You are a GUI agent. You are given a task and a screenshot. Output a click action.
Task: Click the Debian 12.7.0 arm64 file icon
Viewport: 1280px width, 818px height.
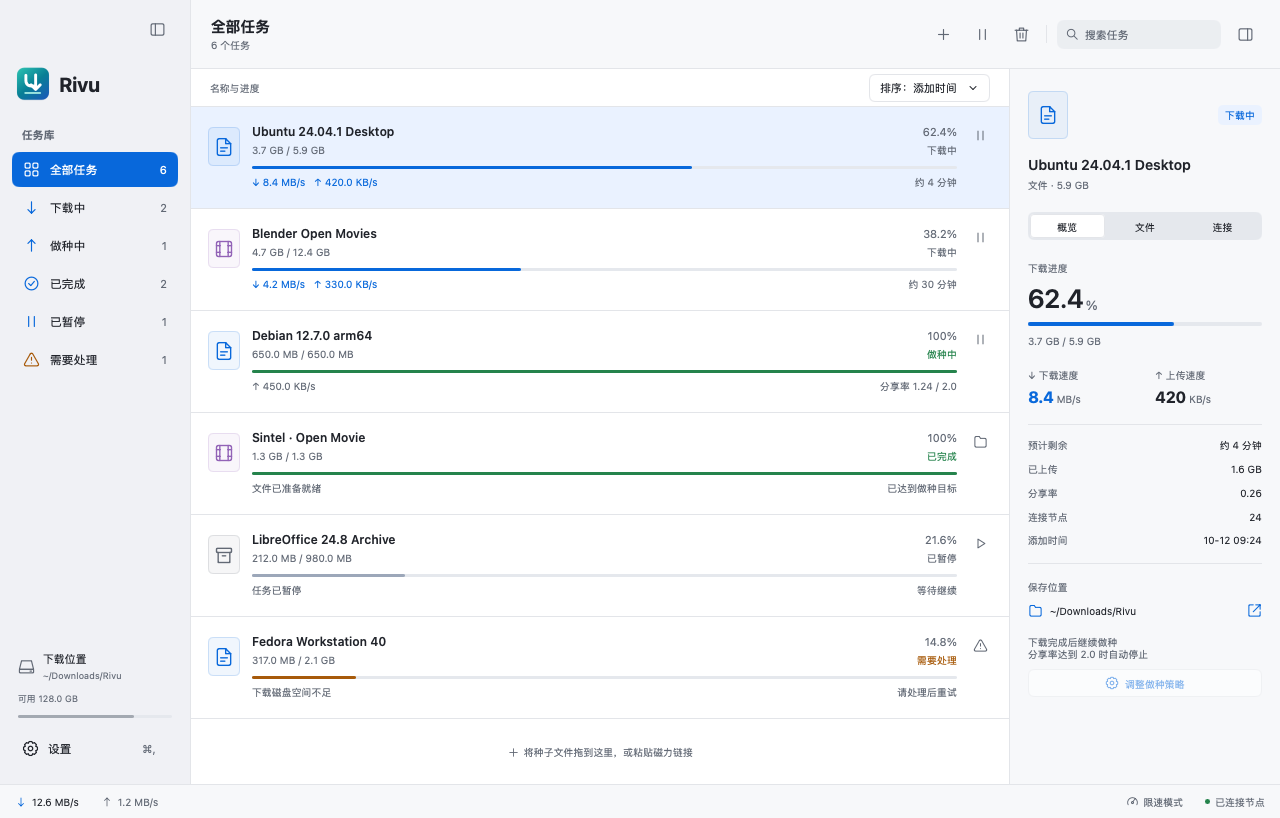point(224,350)
